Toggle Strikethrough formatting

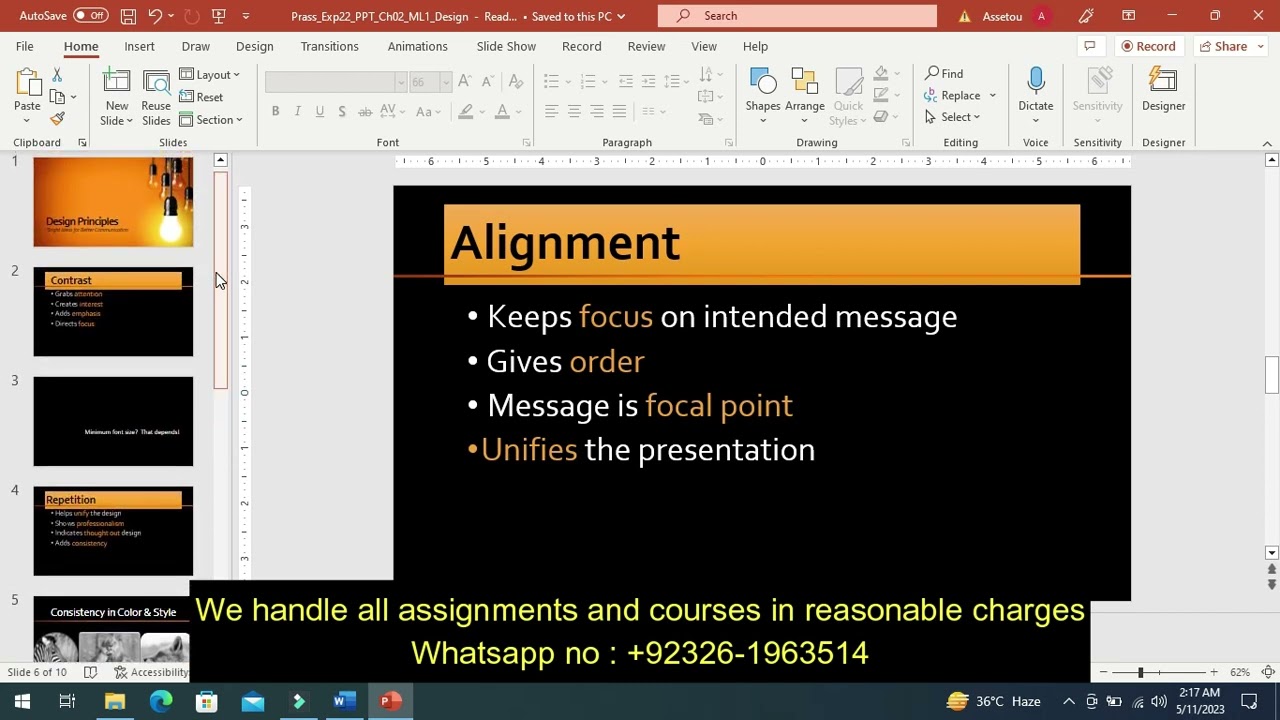[x=364, y=111]
